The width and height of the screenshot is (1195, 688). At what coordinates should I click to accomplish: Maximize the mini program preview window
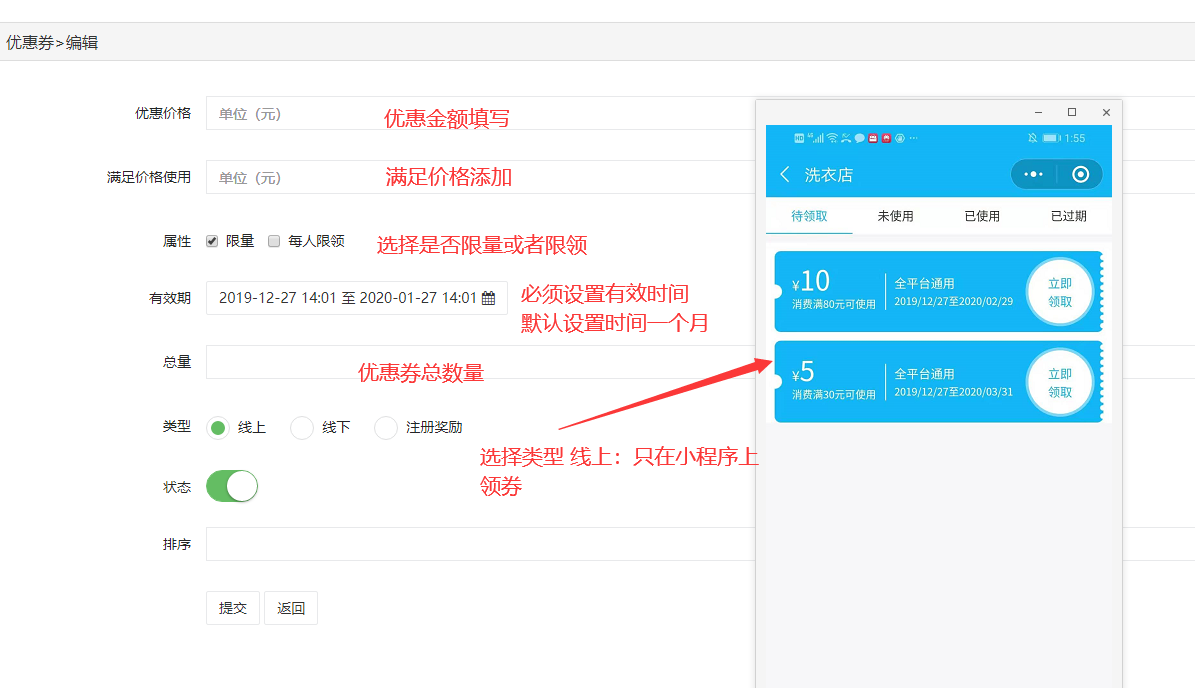point(1072,112)
